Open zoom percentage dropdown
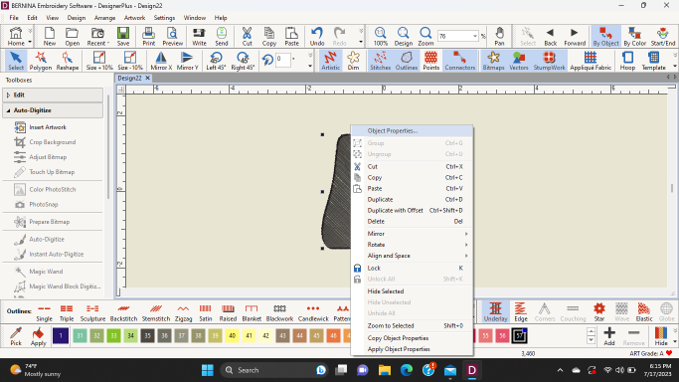Image resolution: width=679 pixels, height=382 pixels. click(475, 36)
